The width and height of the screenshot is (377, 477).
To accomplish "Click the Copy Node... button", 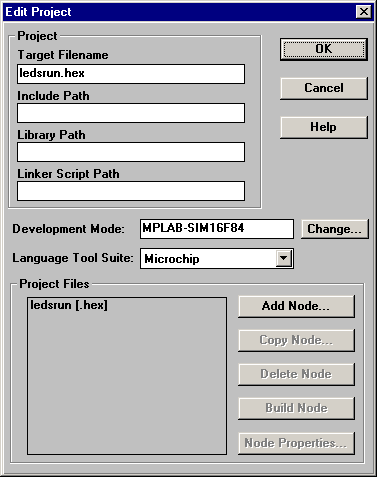I will pyautogui.click(x=296, y=340).
